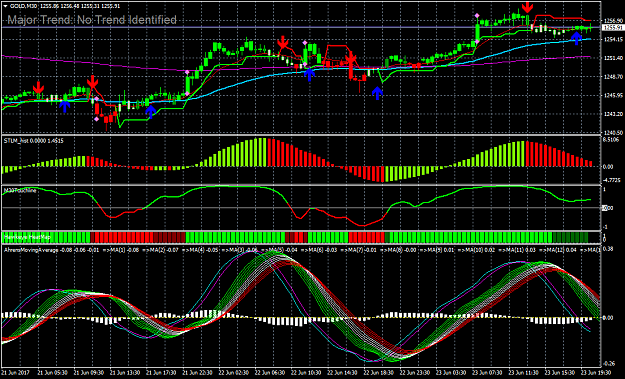
Task: Click the 22 Jun 23:30 time label
Action: (x=415, y=373)
